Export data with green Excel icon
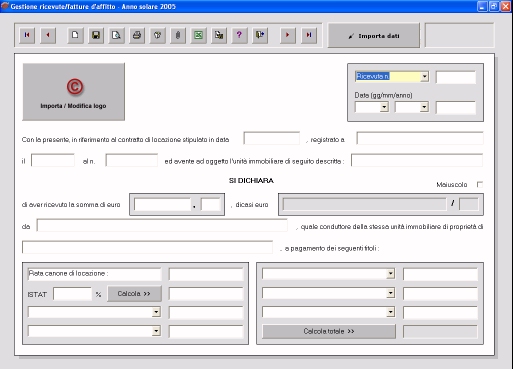Screen dimensions: 513x369 click(198, 35)
